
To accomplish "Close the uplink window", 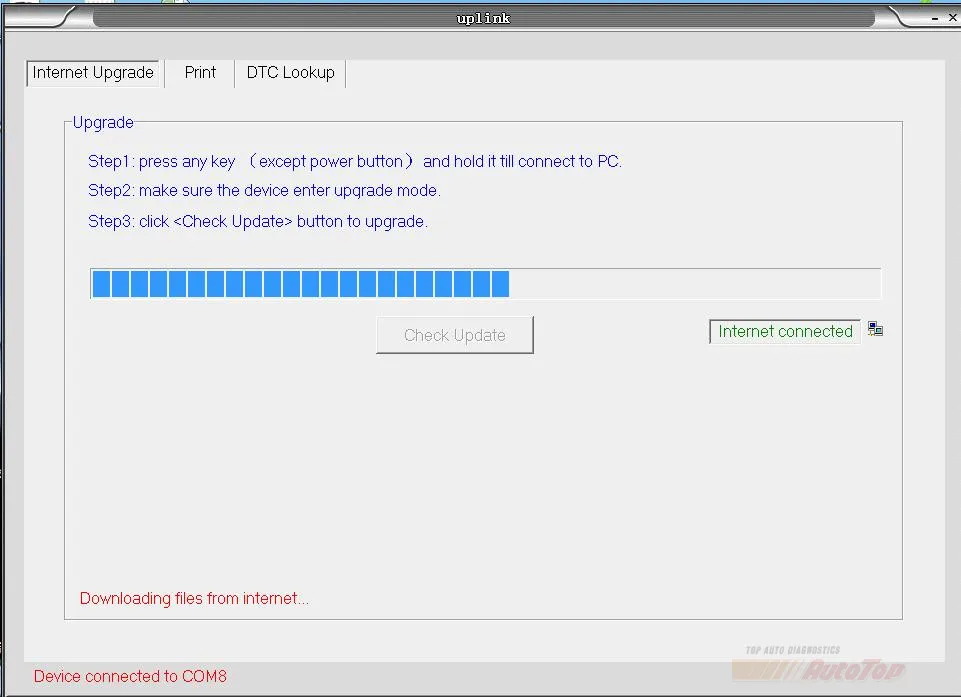I will point(952,18).
